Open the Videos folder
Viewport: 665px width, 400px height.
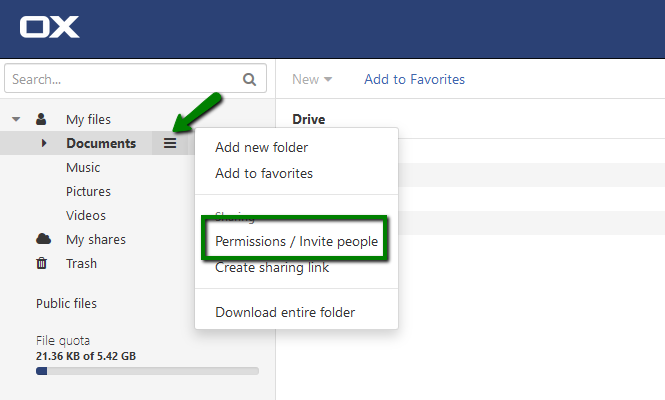click(x=86, y=215)
